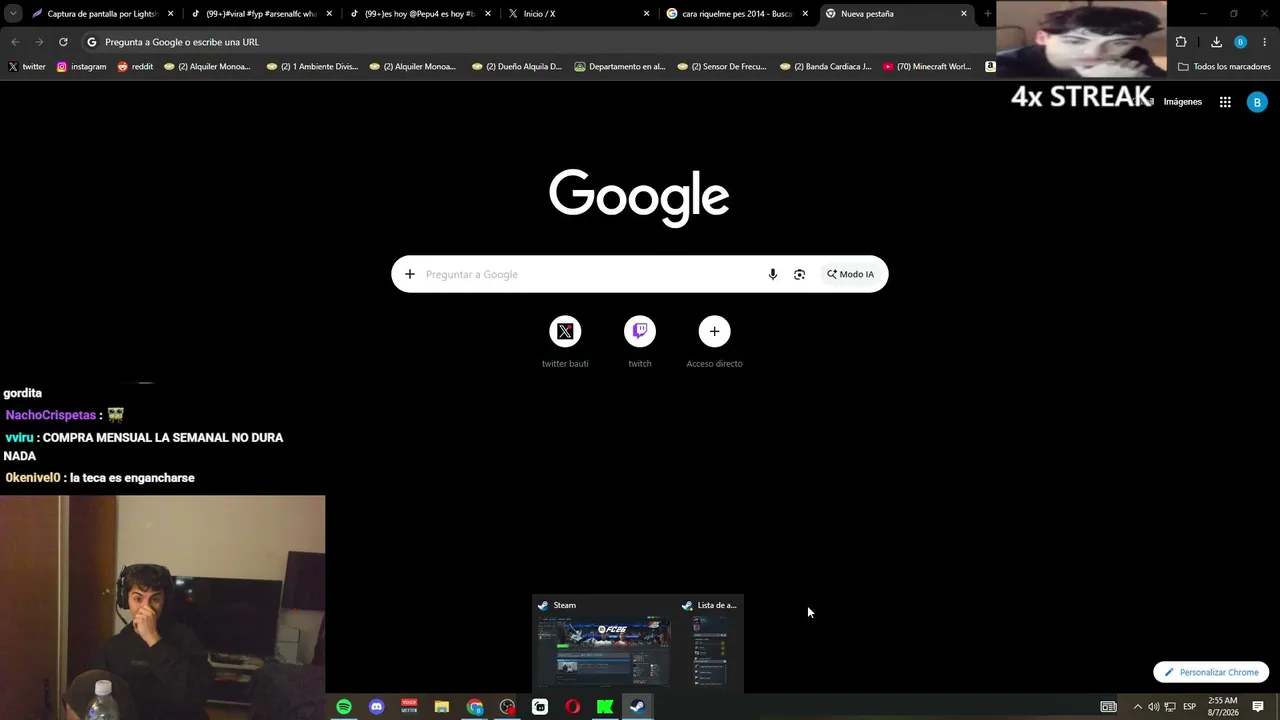The image size is (1280, 720).
Task: Close the Nueva pestaña tab
Action: [x=964, y=14]
